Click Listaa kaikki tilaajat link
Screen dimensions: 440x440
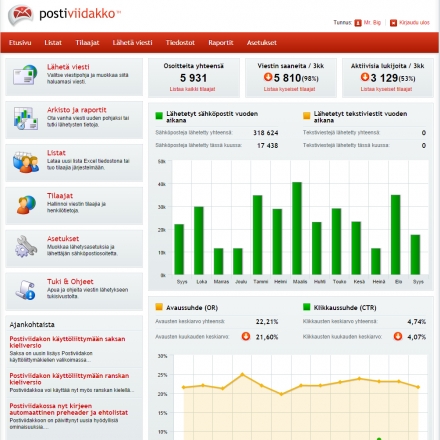(192, 89)
